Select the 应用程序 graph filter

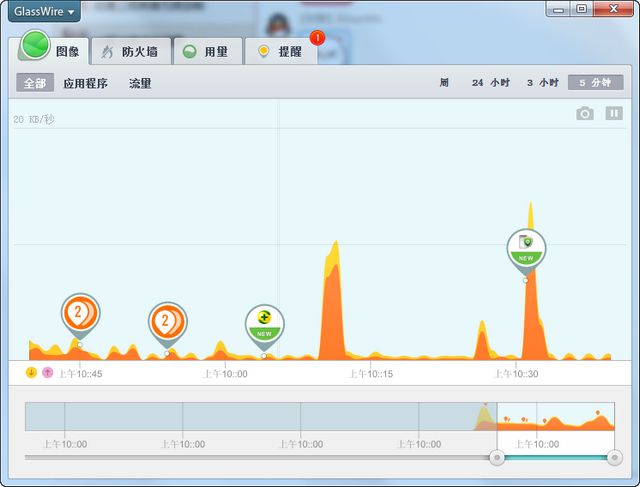pyautogui.click(x=85, y=83)
